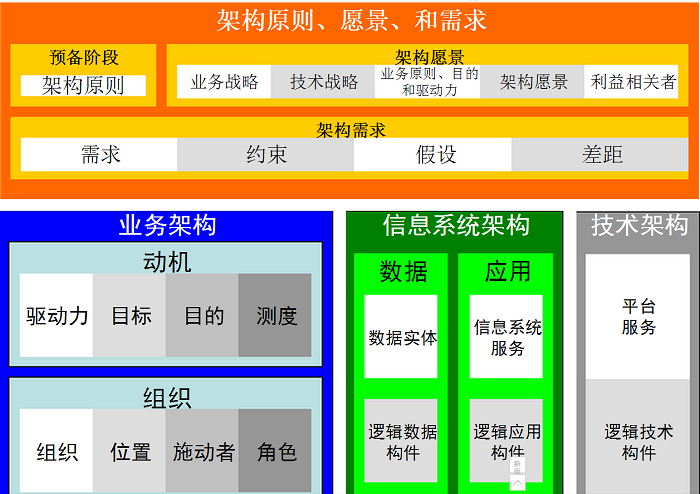Select the 目的 box in 动机
700x494 pixels.
pyautogui.click(x=203, y=315)
